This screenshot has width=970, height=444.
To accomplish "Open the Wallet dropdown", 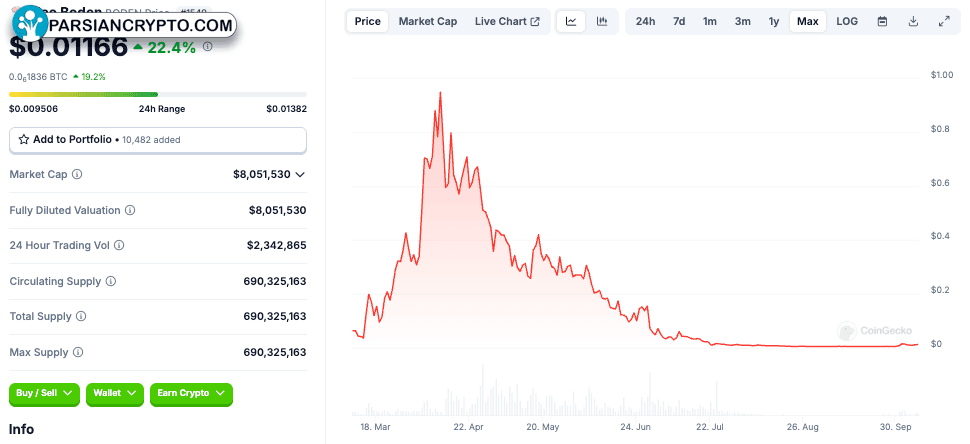I will 115,393.
